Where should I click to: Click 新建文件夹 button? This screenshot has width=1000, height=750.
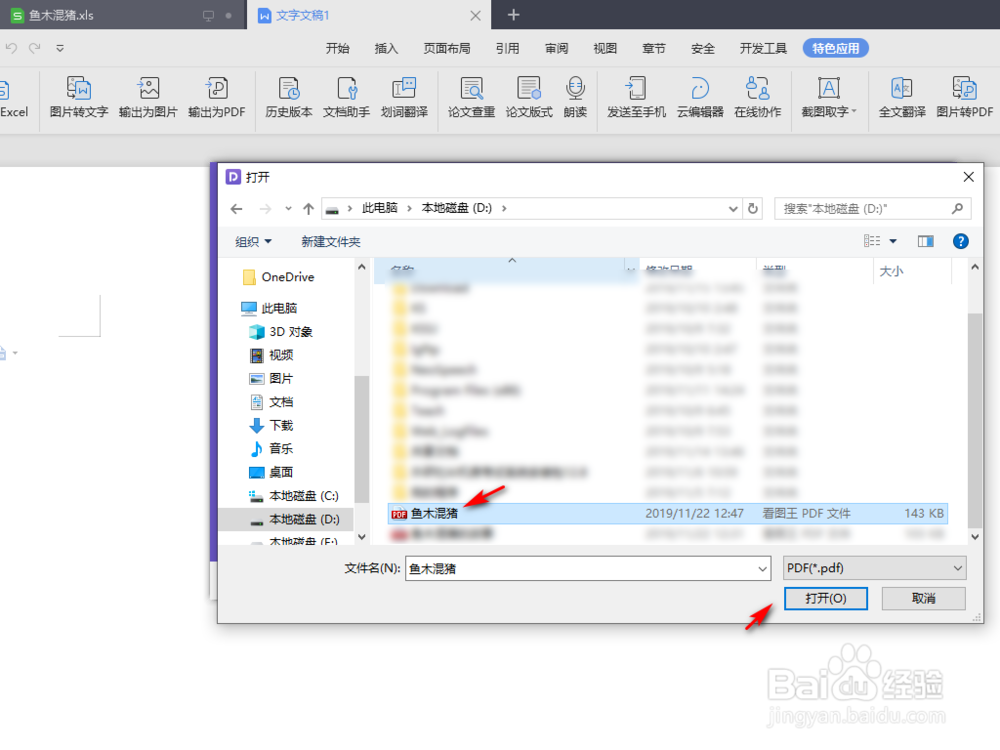click(x=330, y=242)
